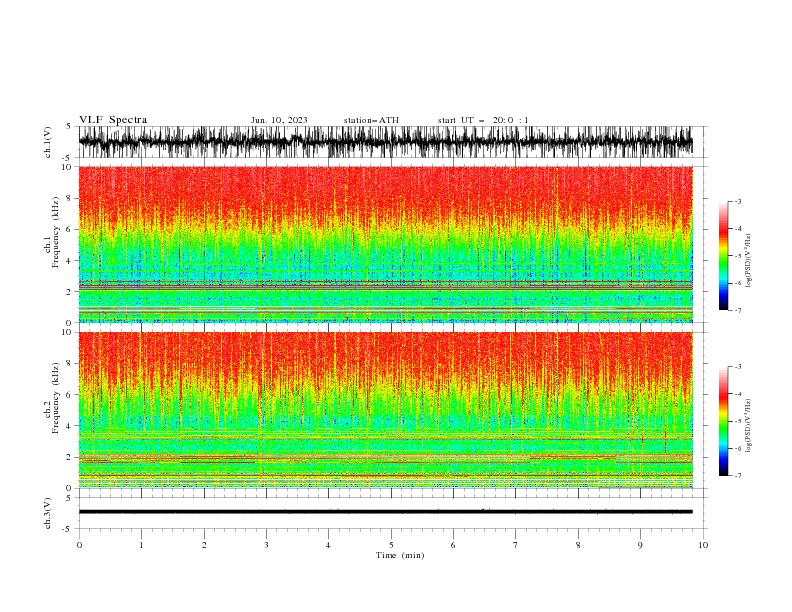This screenshot has height=612, width=792.
Task: Click the "8" kHz tick of ch.1 spectrogram
Action: pos(69,198)
